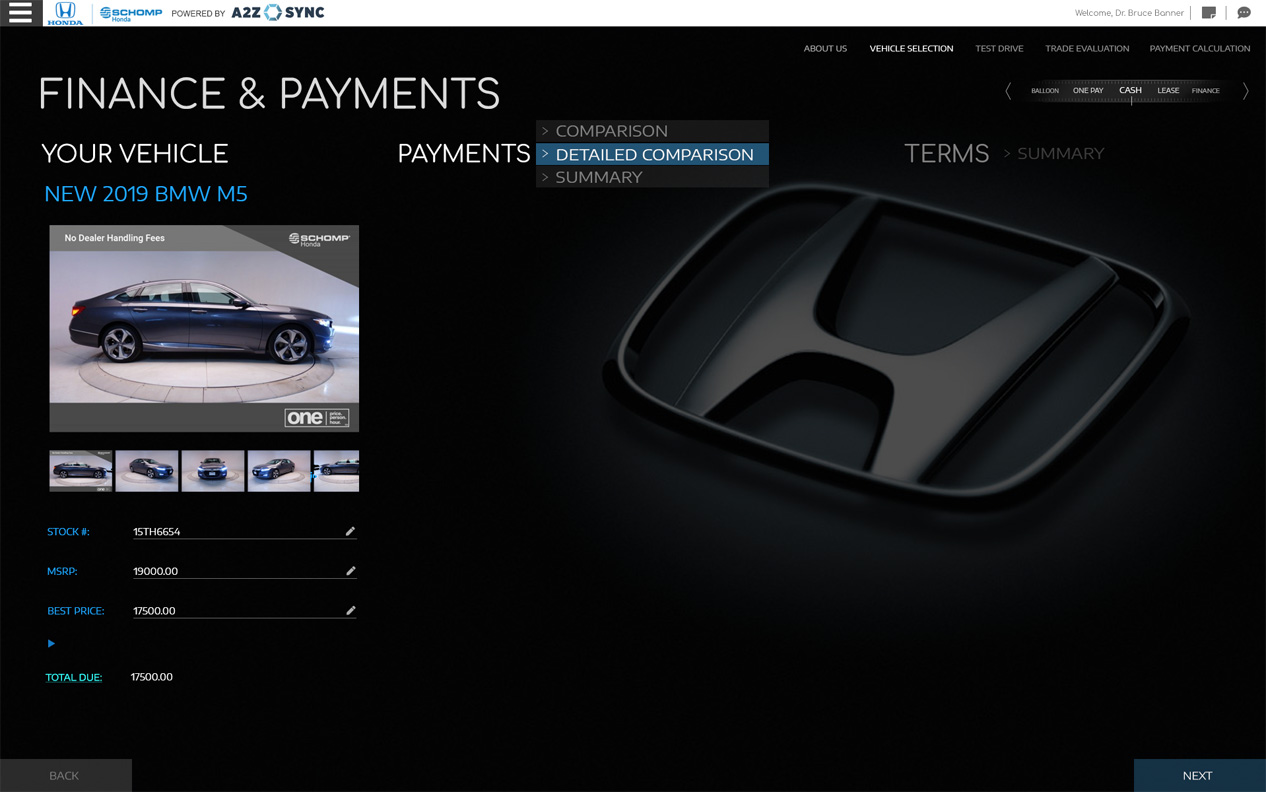Expand the blue disclosure triangle above Total Due
The image size is (1266, 792).
(x=51, y=644)
